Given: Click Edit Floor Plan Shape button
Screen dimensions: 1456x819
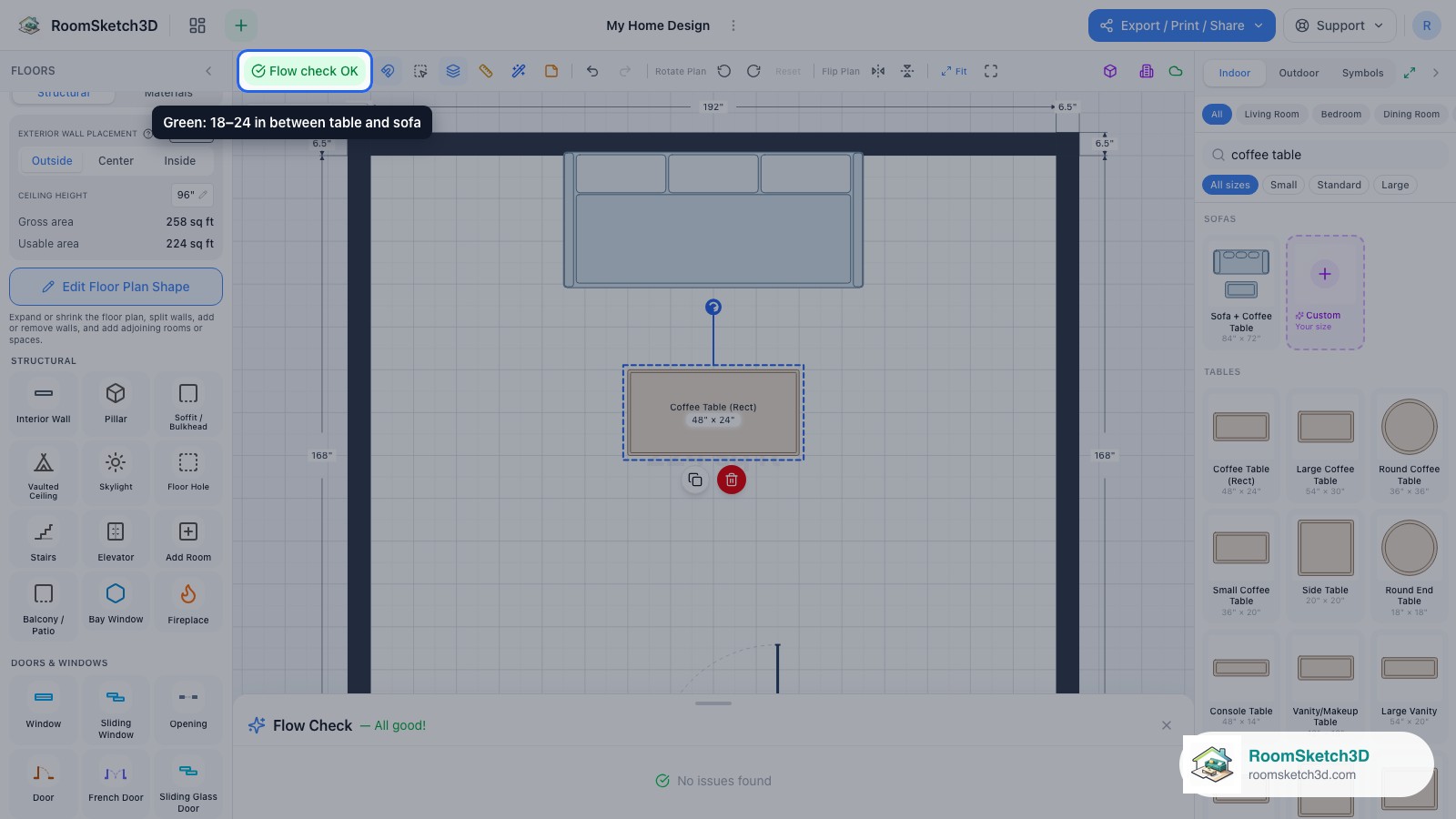Looking at the screenshot, I should [x=116, y=287].
